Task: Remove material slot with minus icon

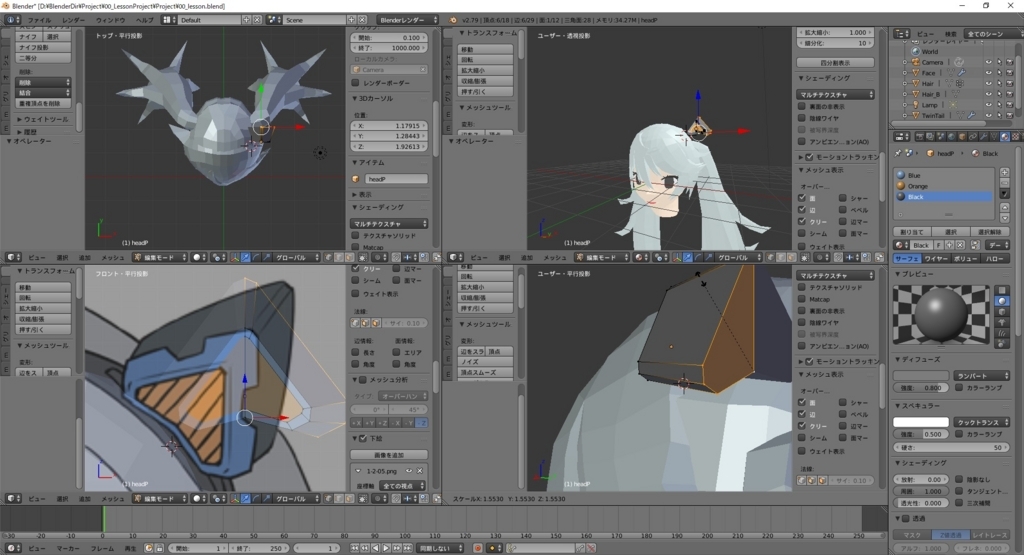Action: 1004,183
